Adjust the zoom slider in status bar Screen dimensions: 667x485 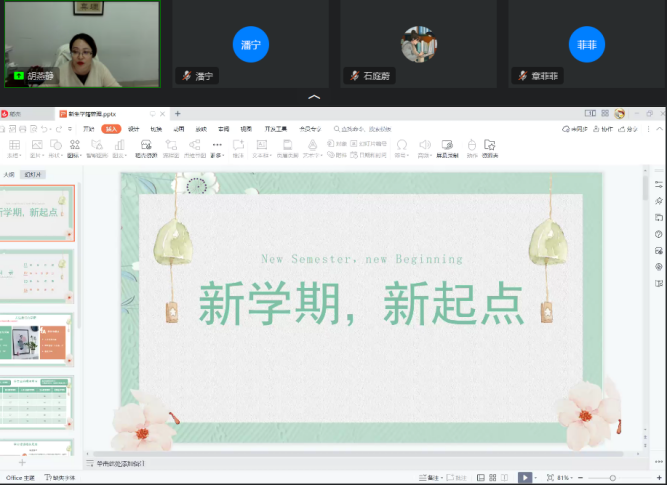(613, 478)
